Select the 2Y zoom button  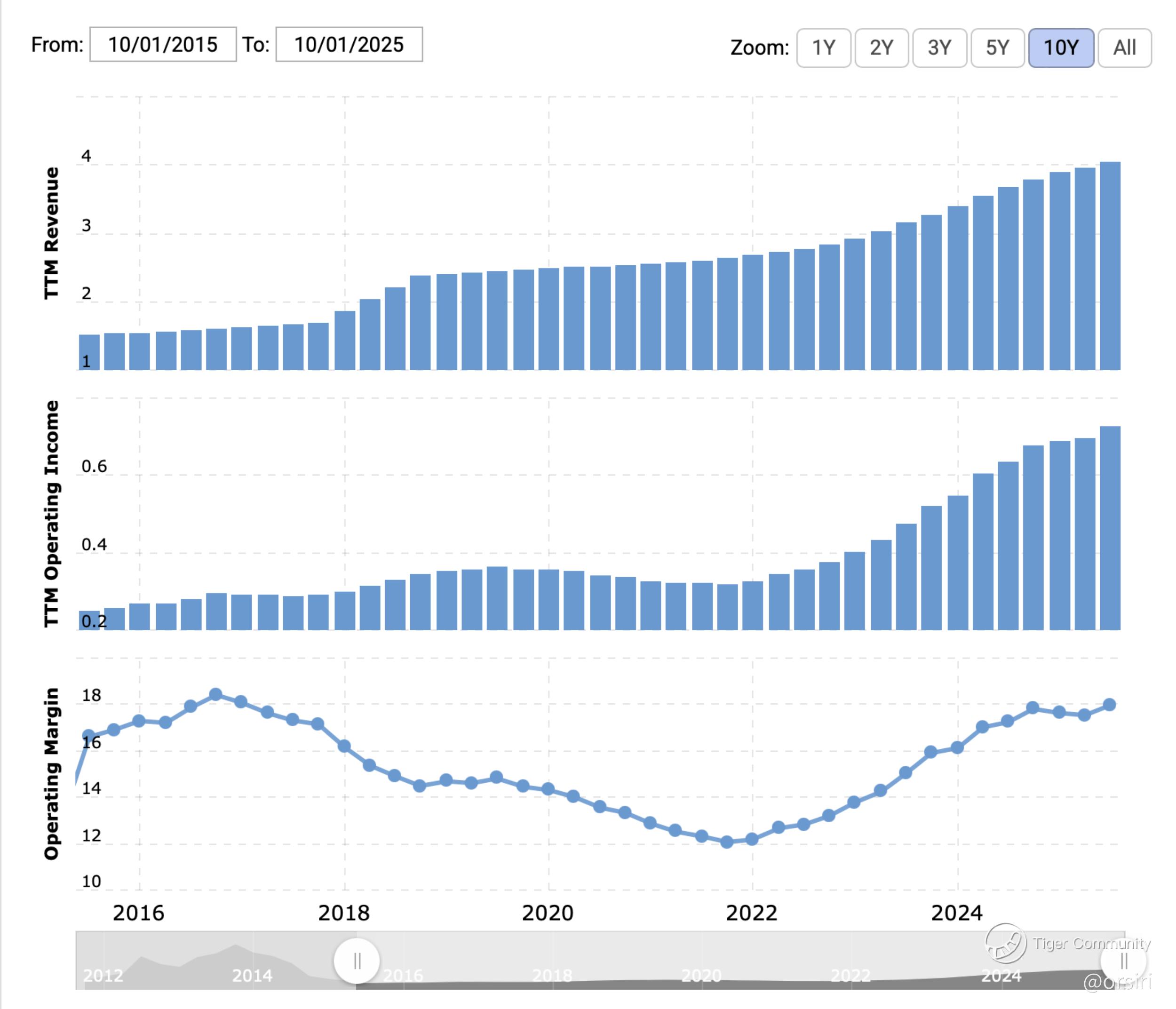click(x=882, y=48)
